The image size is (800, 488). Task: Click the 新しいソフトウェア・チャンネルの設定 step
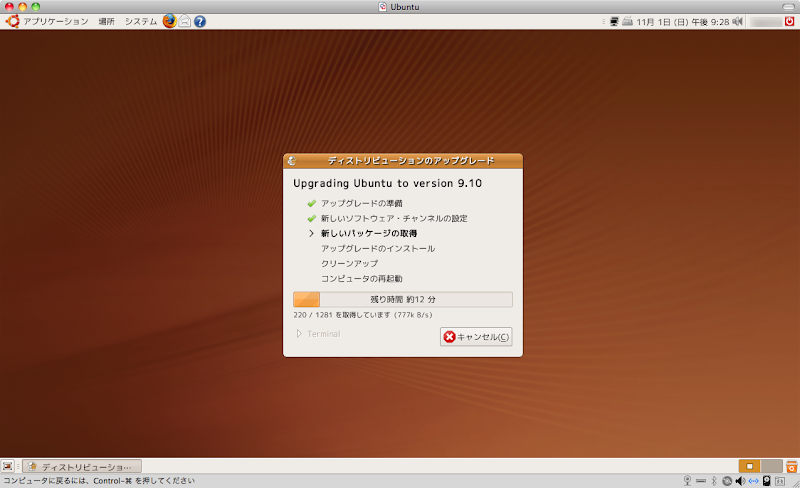pos(394,218)
